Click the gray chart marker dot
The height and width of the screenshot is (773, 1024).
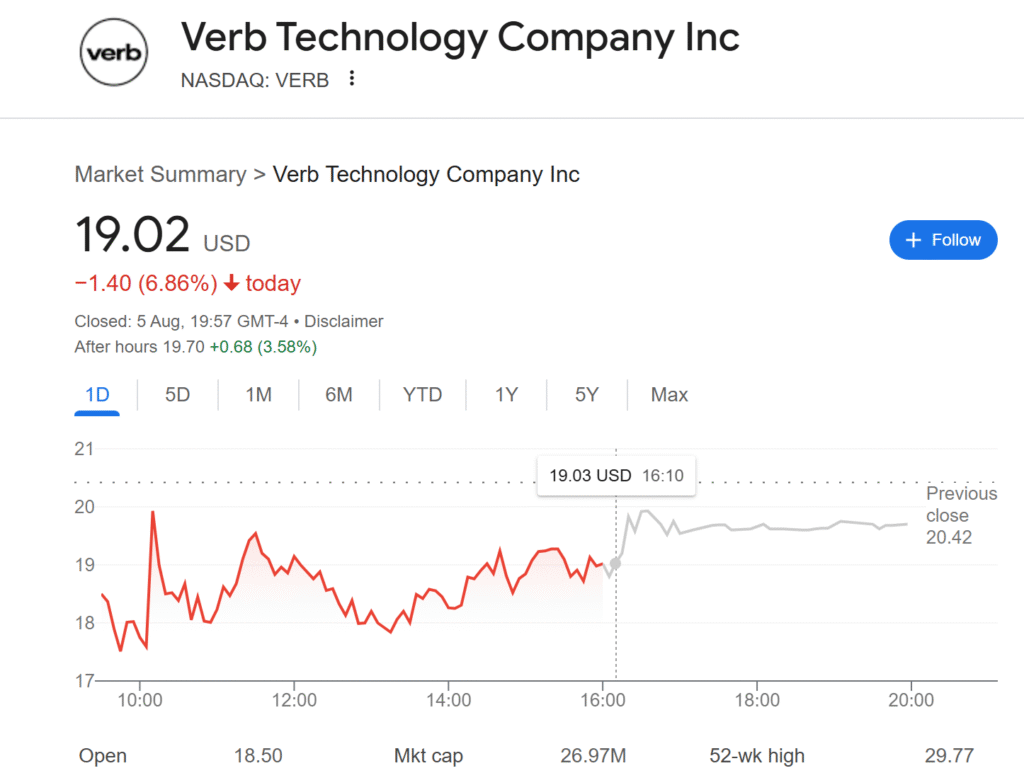point(615,564)
